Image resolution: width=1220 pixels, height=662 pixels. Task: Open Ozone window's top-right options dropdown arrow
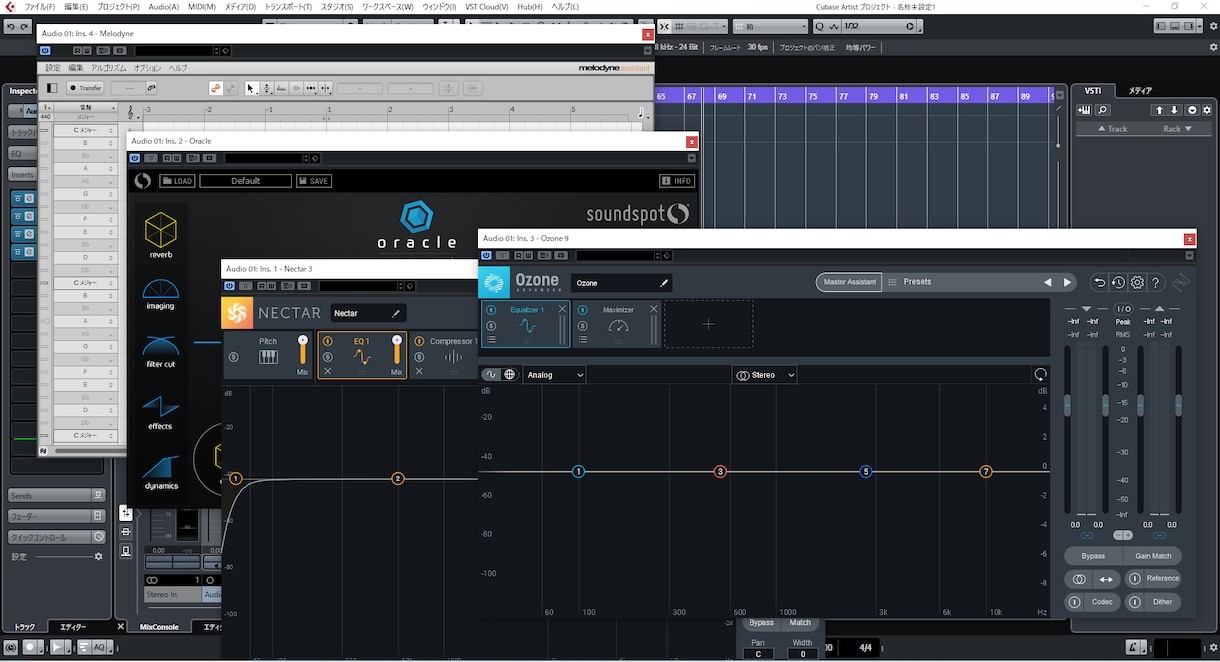1190,255
